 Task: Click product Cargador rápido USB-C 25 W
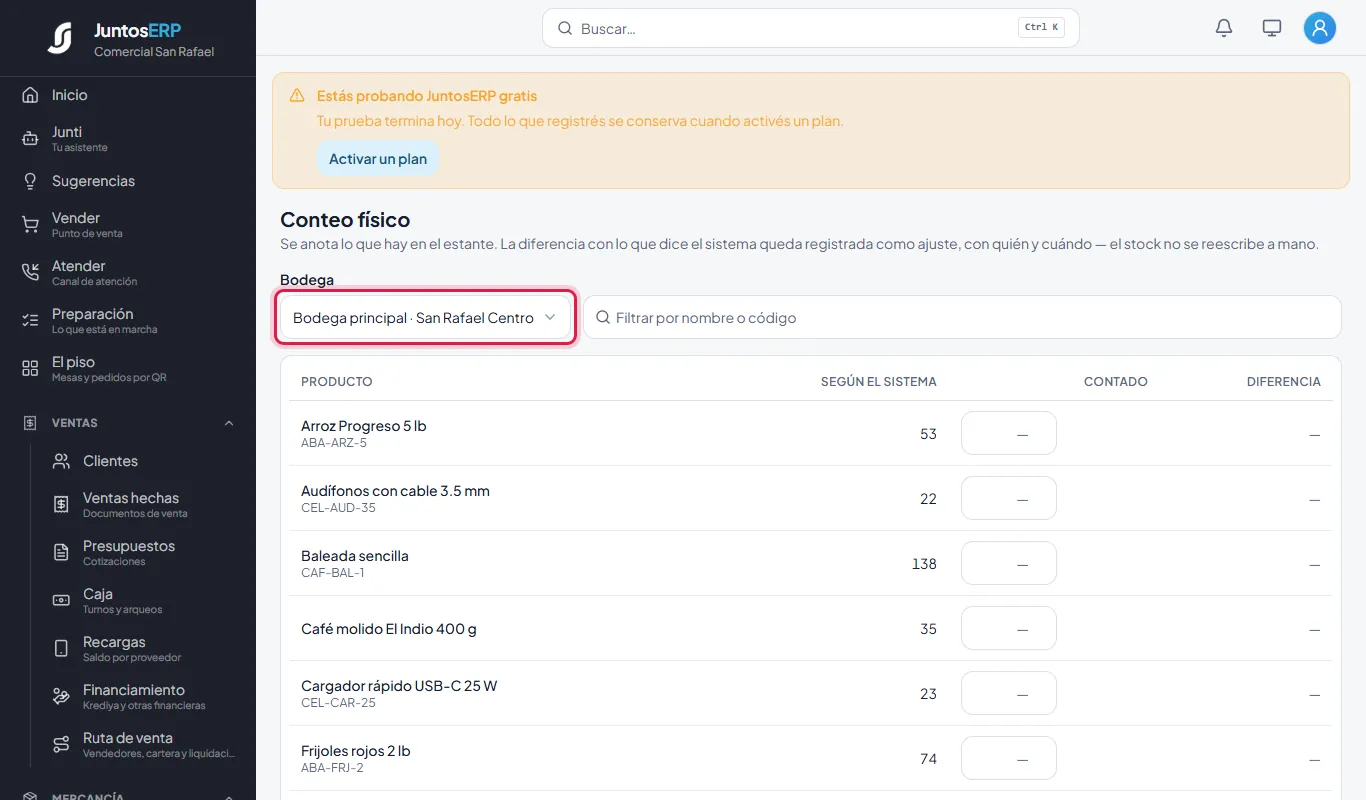click(399, 686)
